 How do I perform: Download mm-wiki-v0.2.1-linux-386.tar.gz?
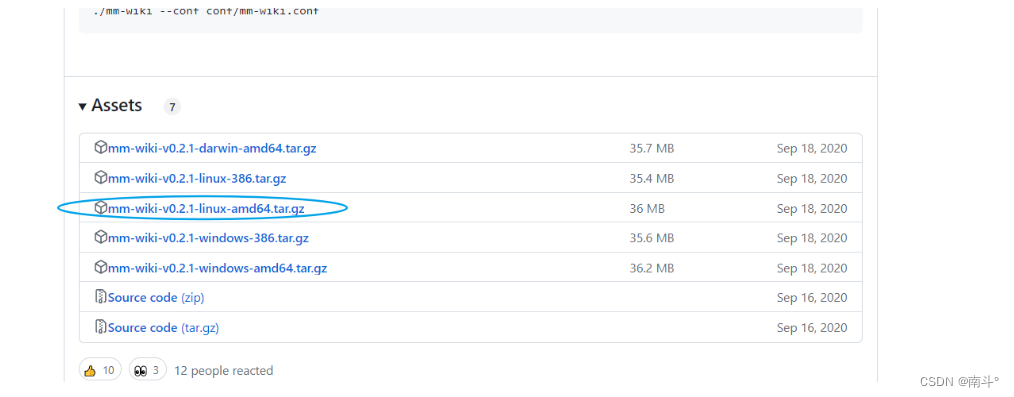pyautogui.click(x=197, y=178)
